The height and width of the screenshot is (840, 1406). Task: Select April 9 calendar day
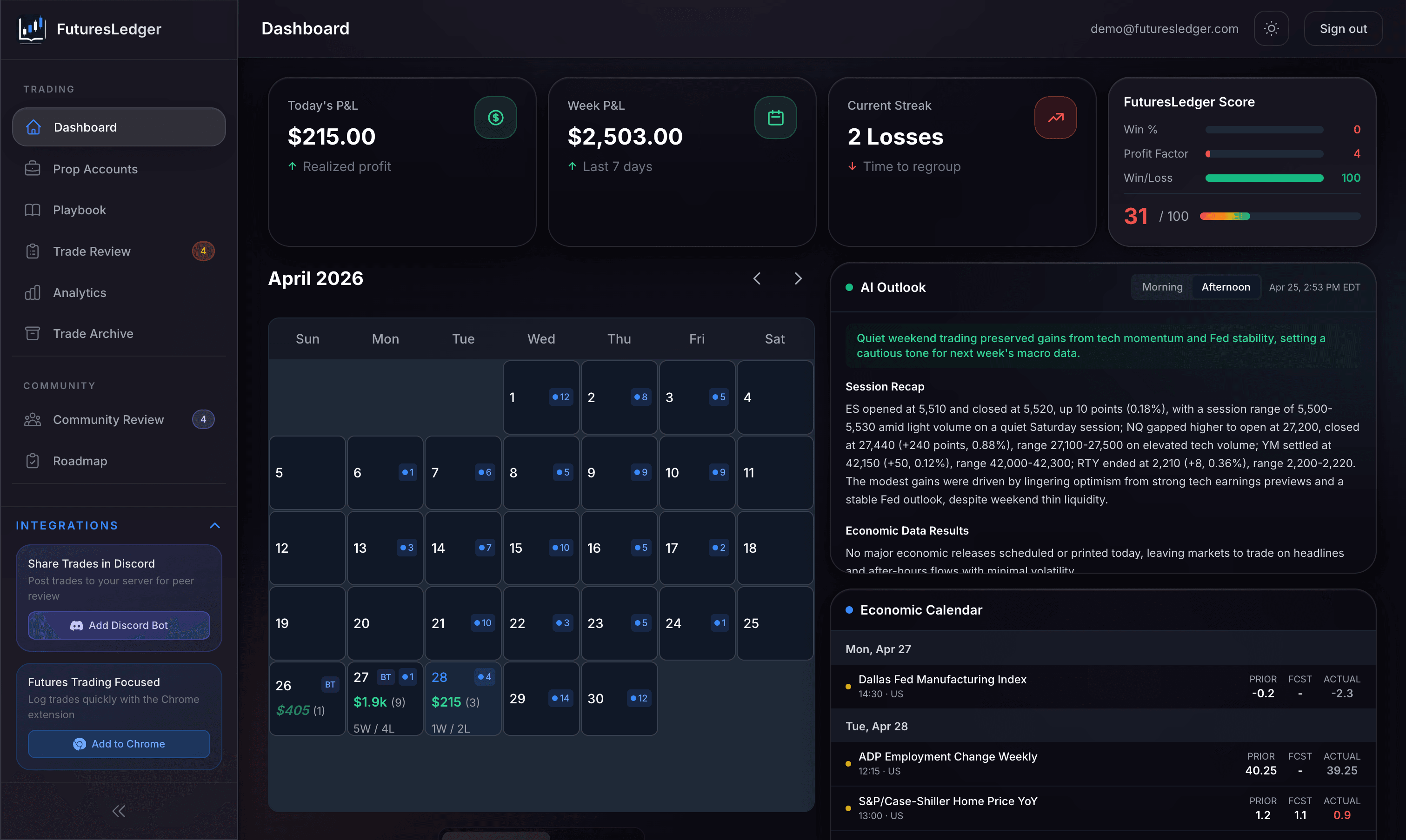(x=619, y=473)
